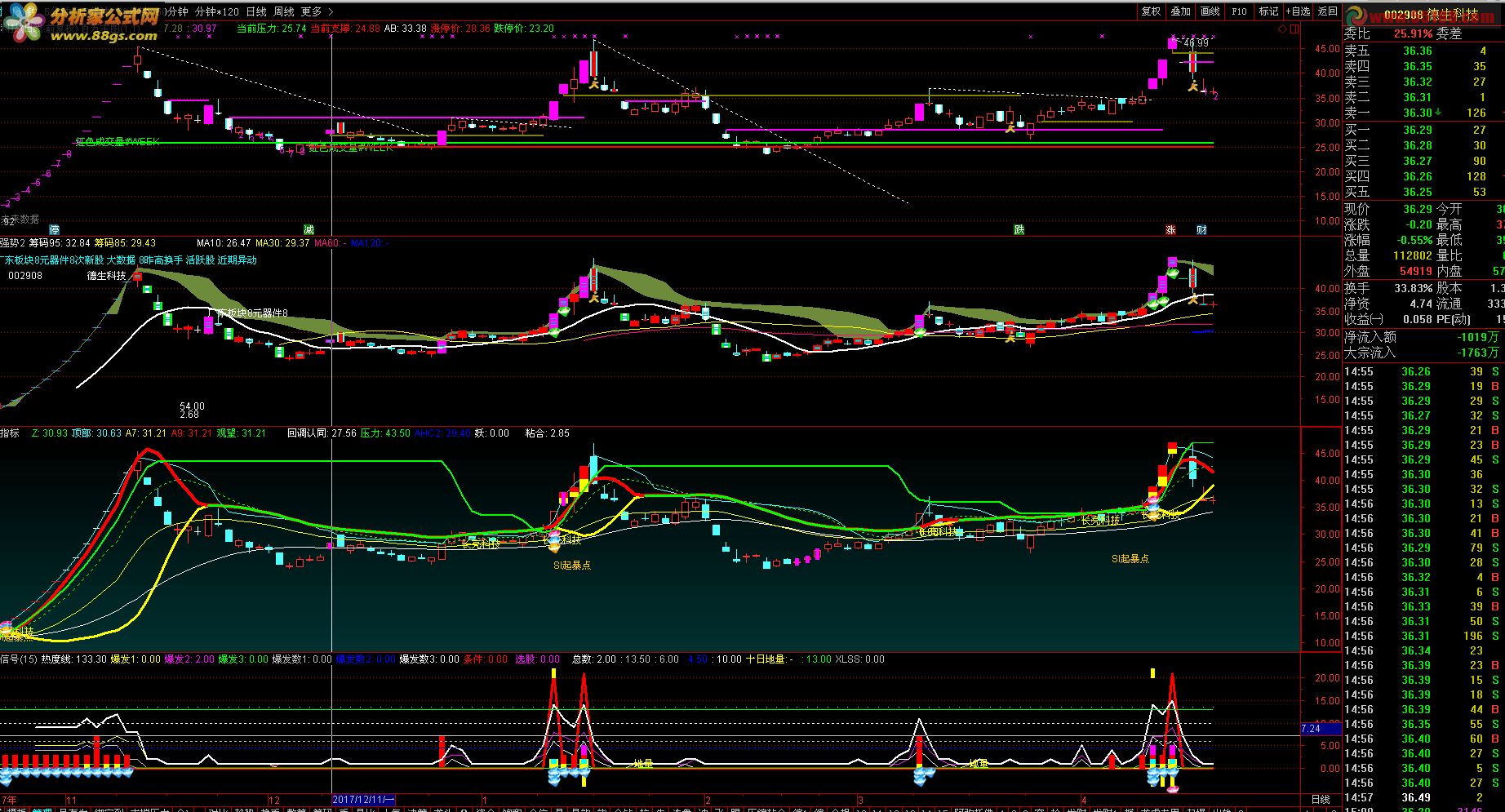Click the 筹码95: 32.84 readout

pyautogui.click(x=60, y=242)
